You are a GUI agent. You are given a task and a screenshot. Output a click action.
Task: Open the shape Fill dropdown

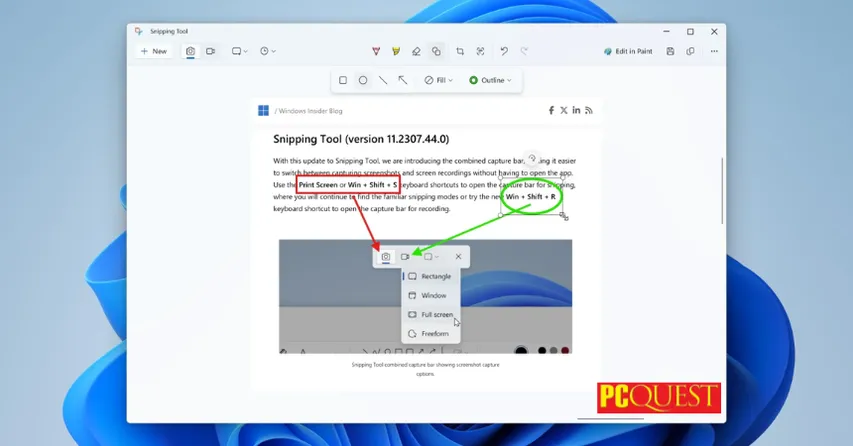pos(439,80)
